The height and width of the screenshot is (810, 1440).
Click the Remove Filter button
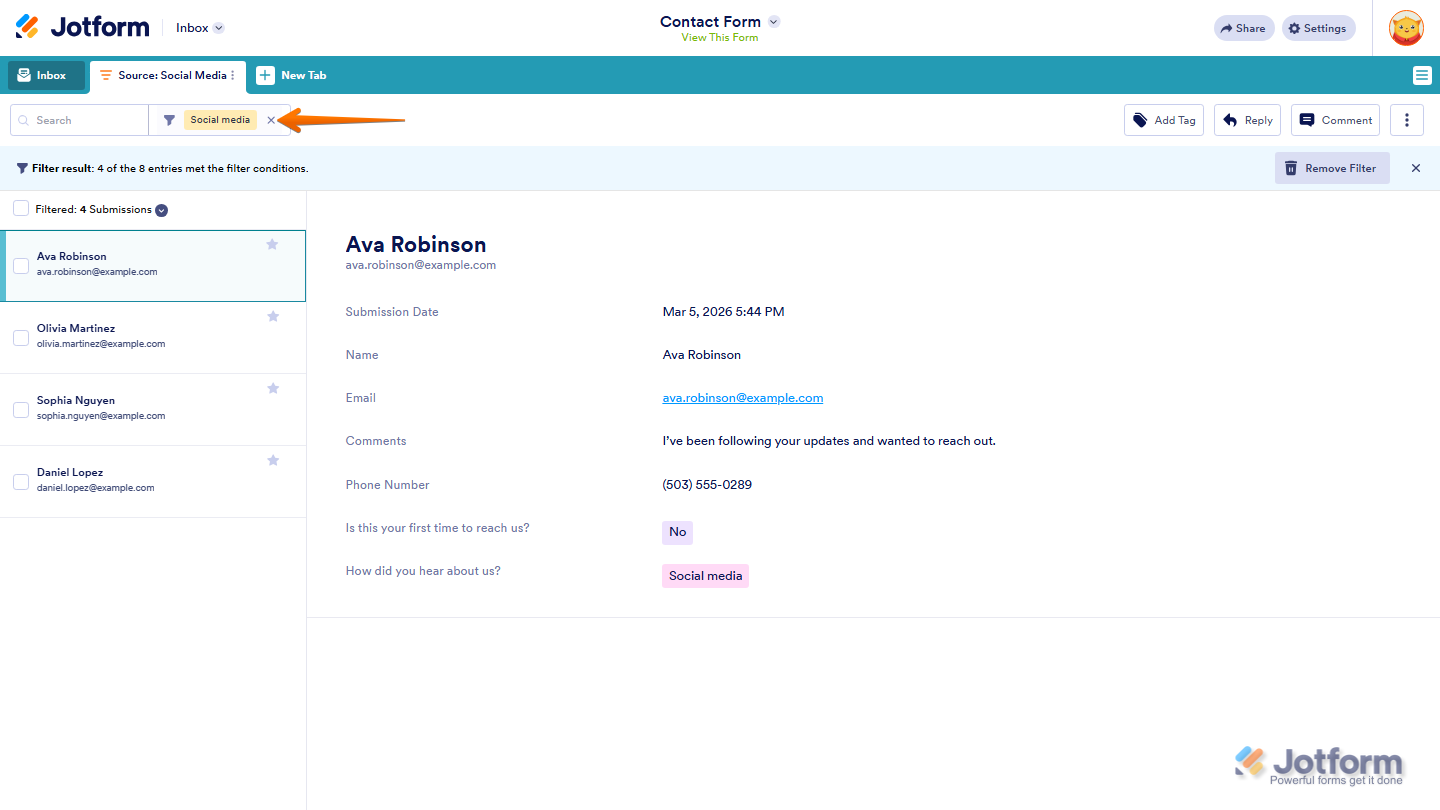1332,168
